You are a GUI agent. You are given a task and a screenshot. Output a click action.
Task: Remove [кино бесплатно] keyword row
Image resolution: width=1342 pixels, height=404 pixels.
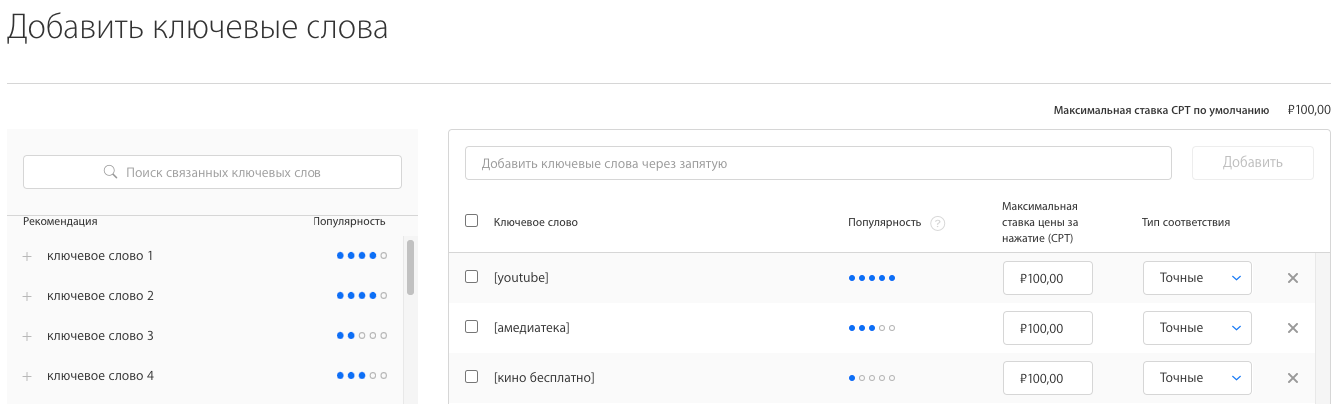click(x=1292, y=378)
